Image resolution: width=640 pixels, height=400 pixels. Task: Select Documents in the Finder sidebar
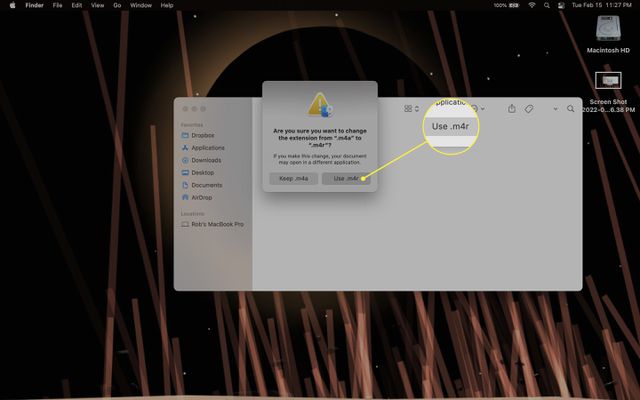[x=207, y=185]
